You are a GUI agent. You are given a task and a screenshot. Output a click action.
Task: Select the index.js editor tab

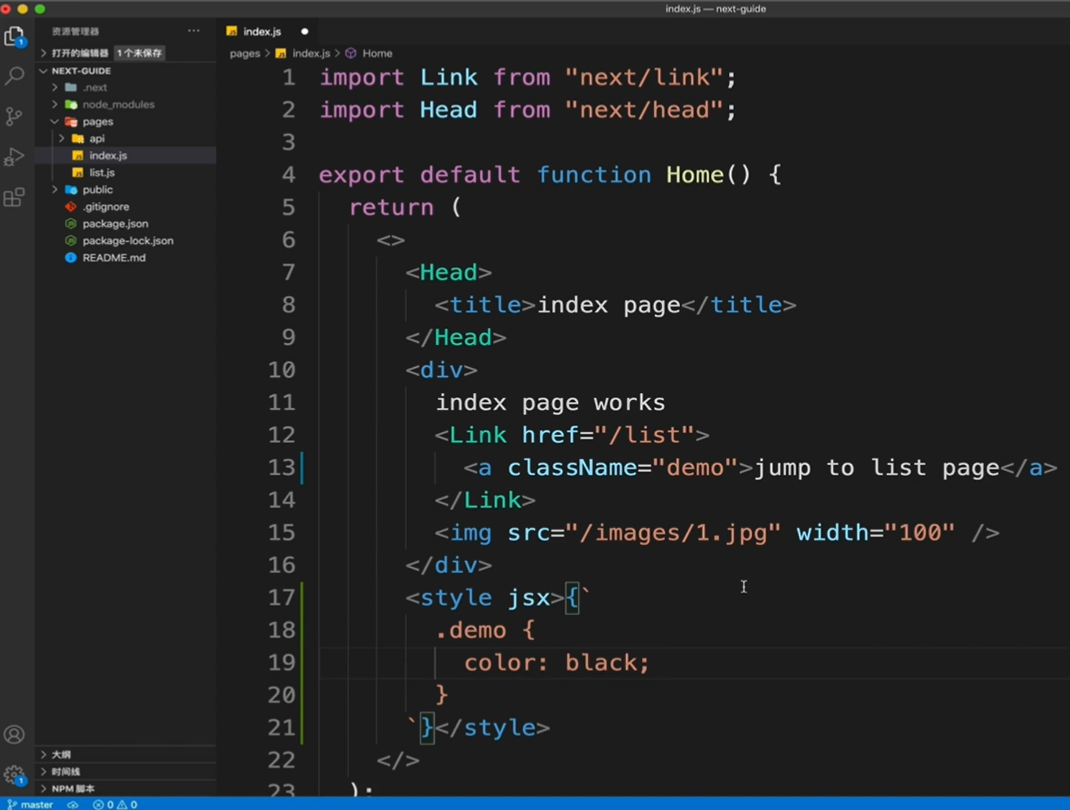coord(262,31)
